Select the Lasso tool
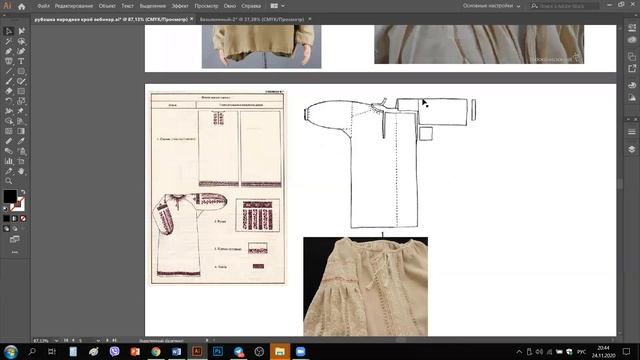 (21, 41)
